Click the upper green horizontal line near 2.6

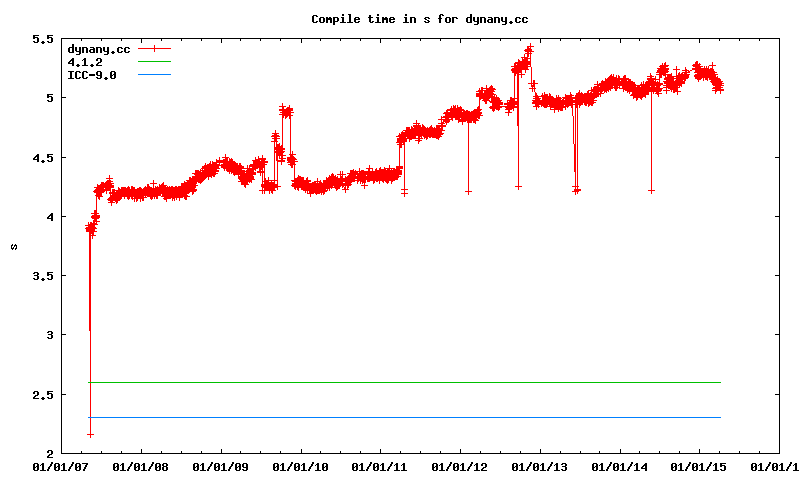click(400, 382)
